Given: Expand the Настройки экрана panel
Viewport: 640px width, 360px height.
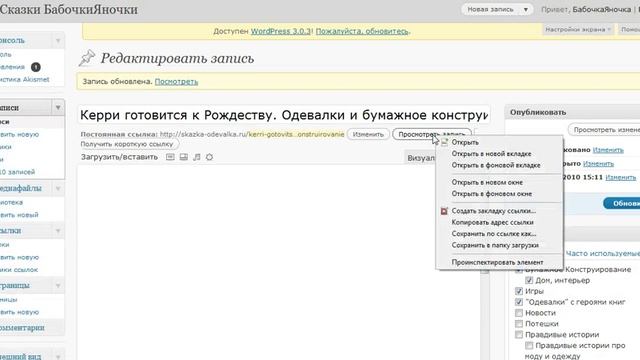Looking at the screenshot, I should [x=578, y=29].
